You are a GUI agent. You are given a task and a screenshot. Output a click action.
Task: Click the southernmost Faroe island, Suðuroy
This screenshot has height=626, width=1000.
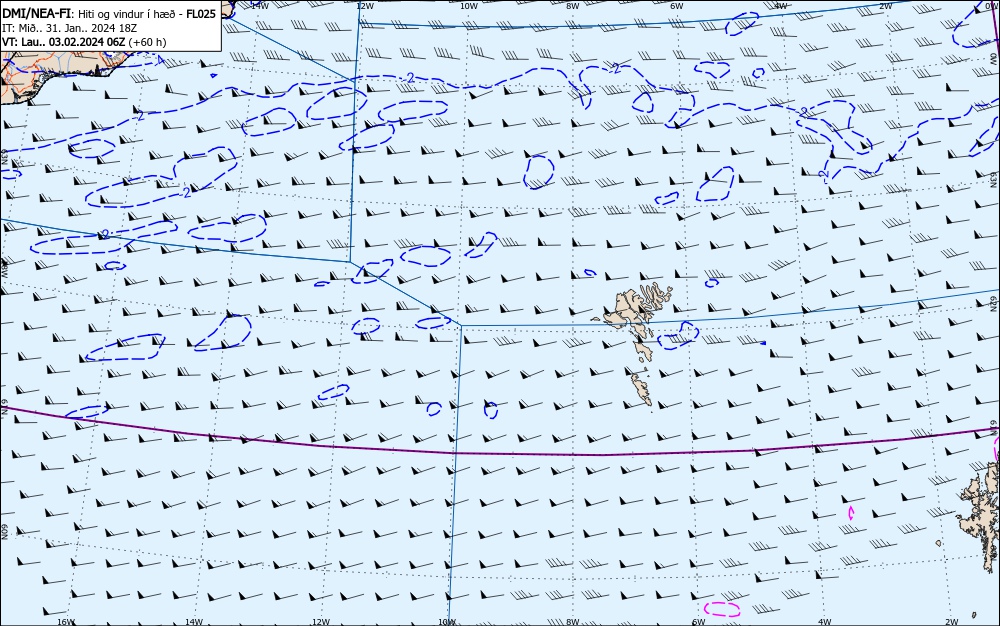tap(641, 389)
